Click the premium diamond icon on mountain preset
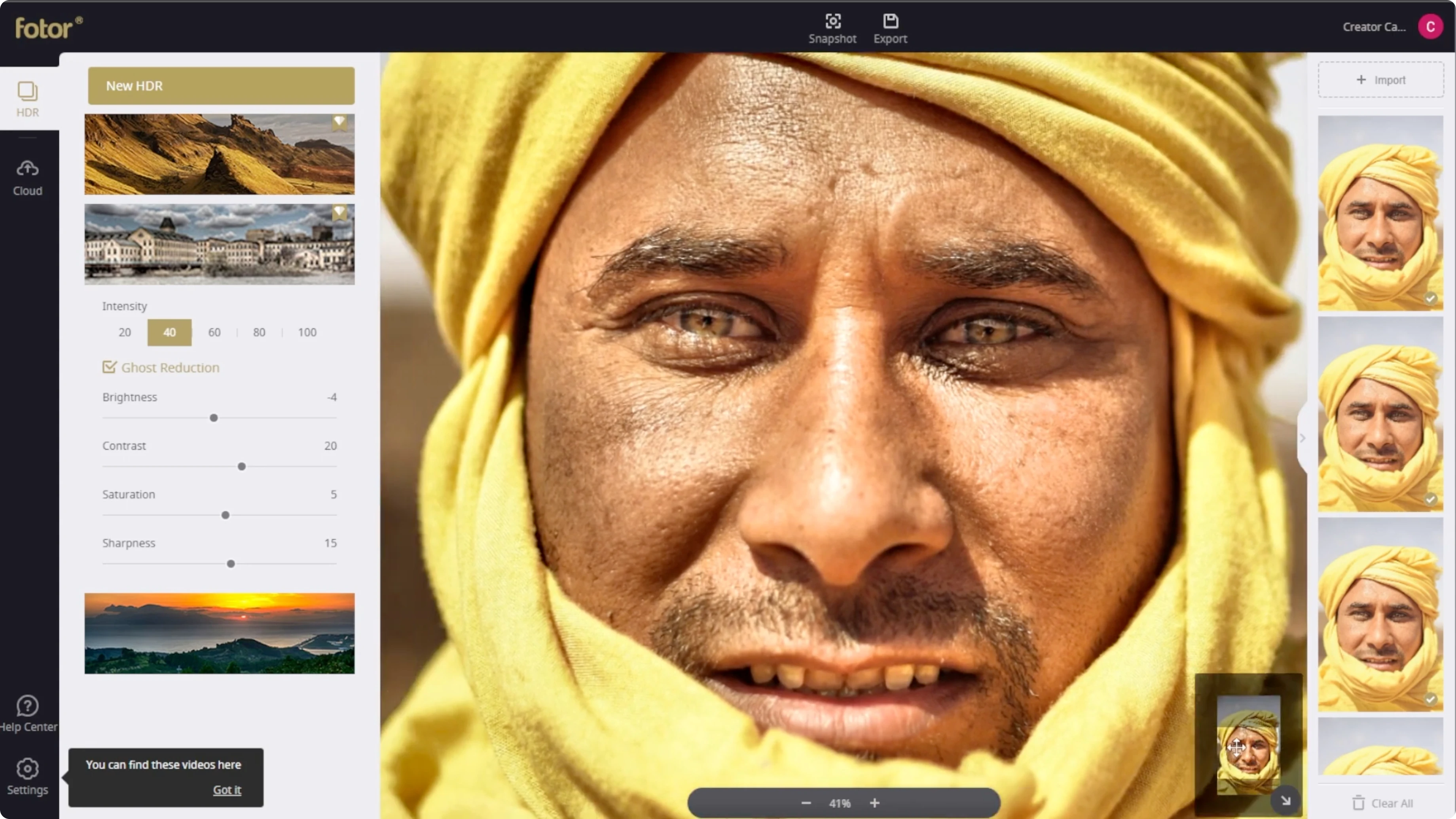 339,122
